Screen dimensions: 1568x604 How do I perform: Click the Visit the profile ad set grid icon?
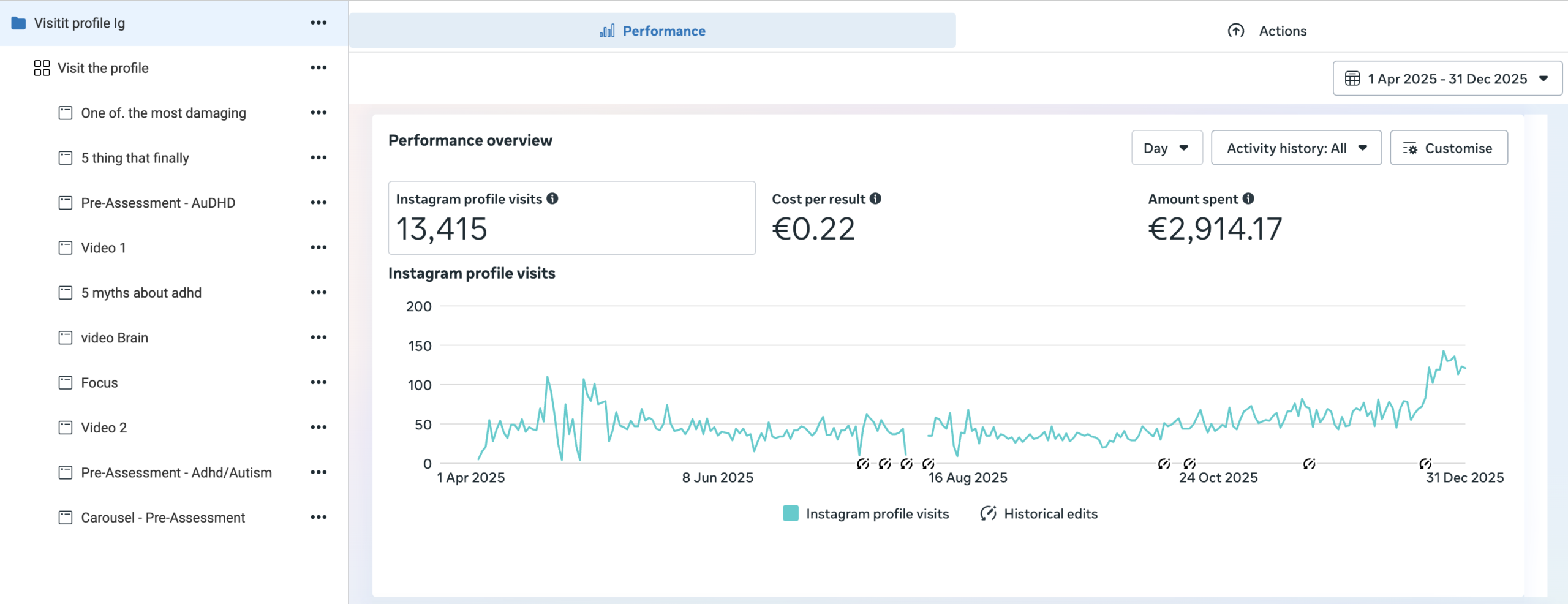(42, 68)
